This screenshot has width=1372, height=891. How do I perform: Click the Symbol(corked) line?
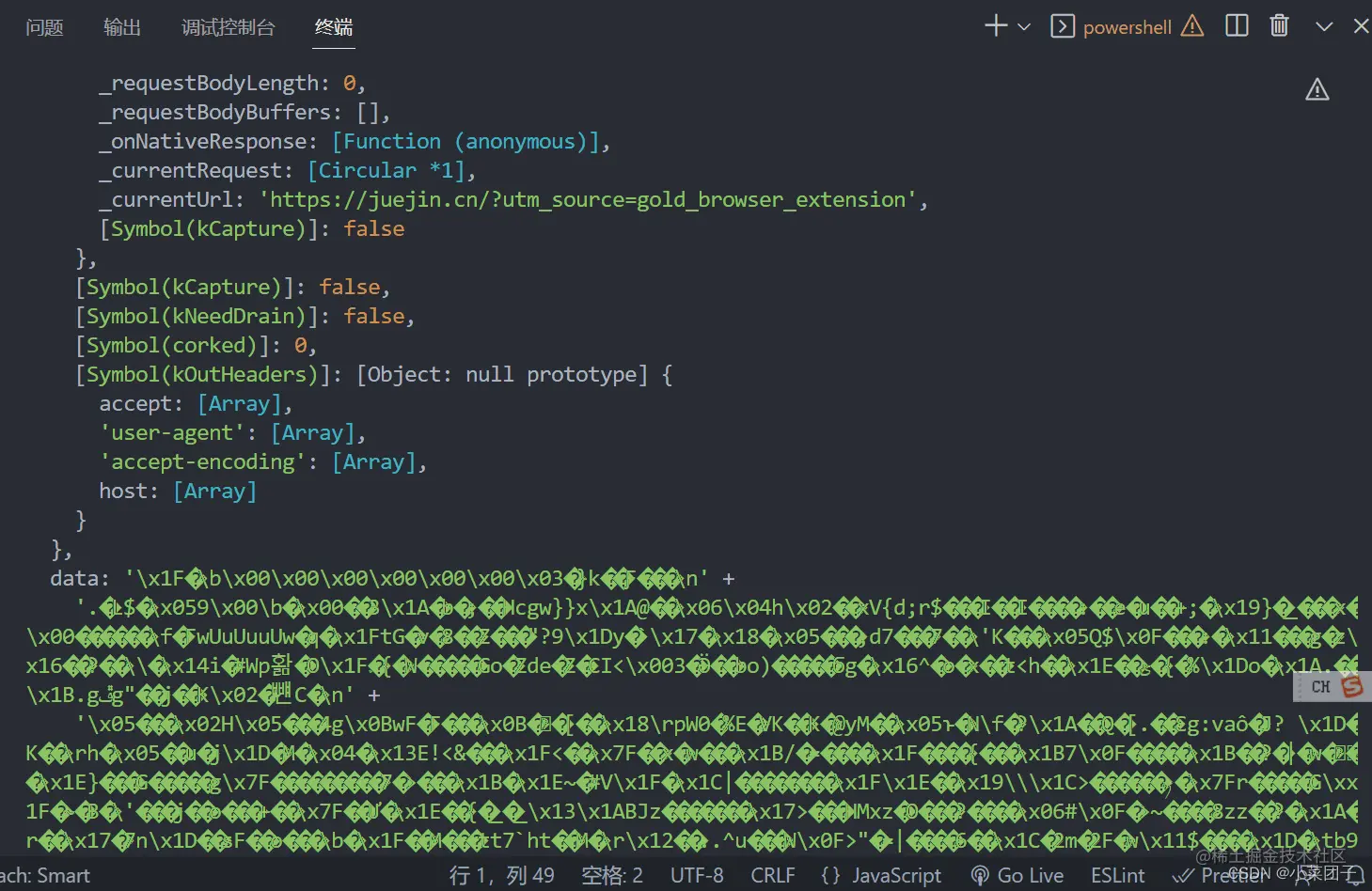pos(196,345)
